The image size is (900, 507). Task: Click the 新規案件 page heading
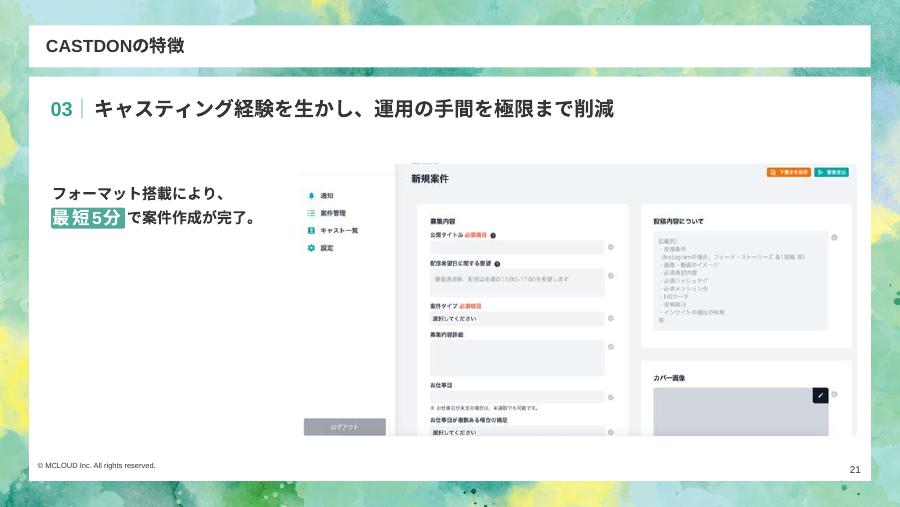pos(430,179)
